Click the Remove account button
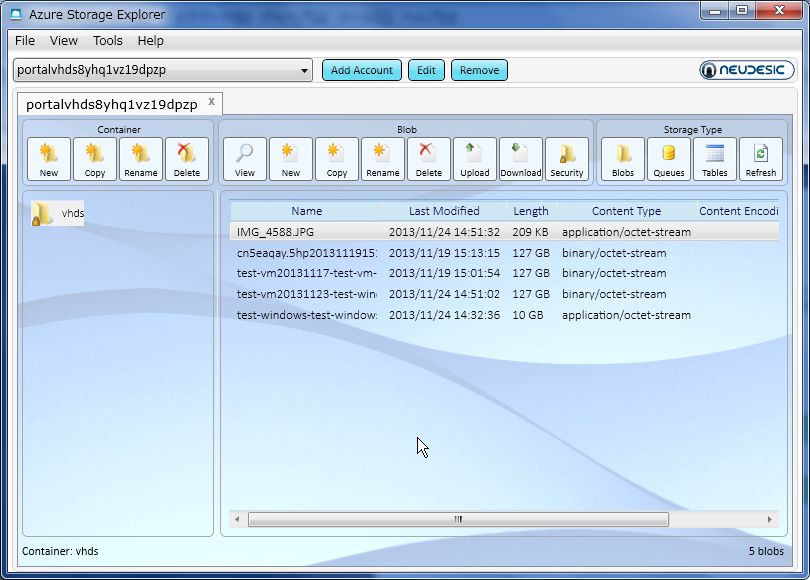810x580 pixels. (479, 70)
